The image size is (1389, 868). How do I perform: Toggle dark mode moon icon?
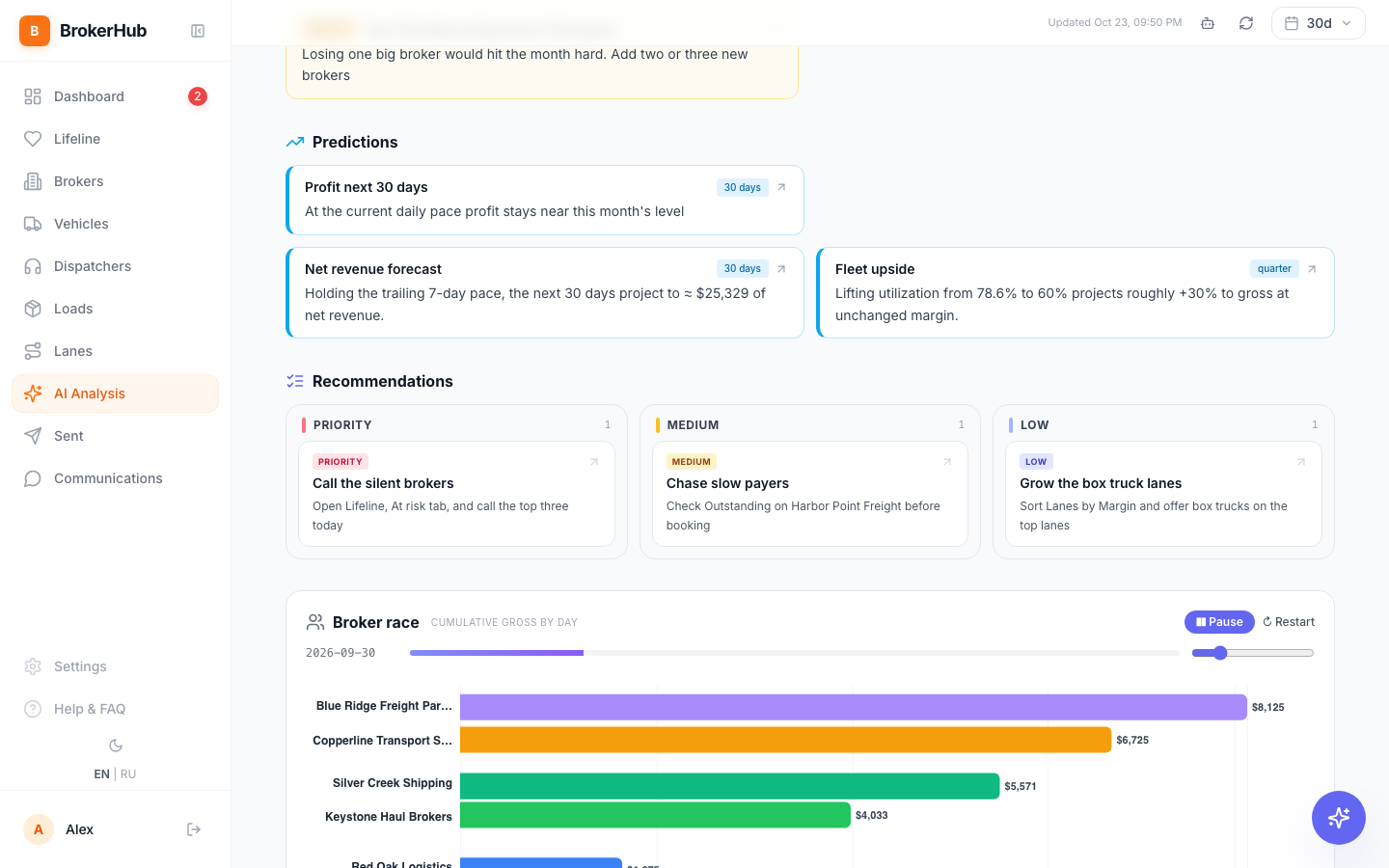click(x=116, y=746)
